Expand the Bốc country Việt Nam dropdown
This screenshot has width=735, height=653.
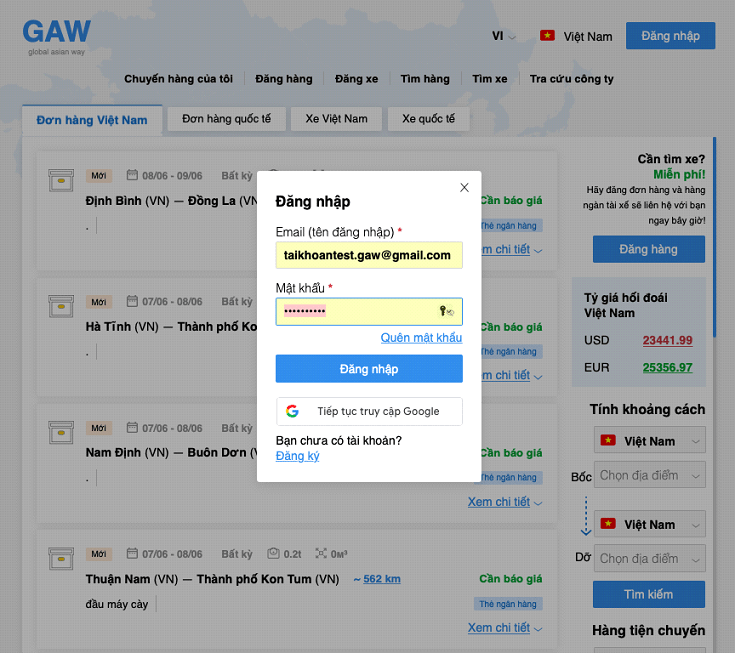[x=650, y=441]
